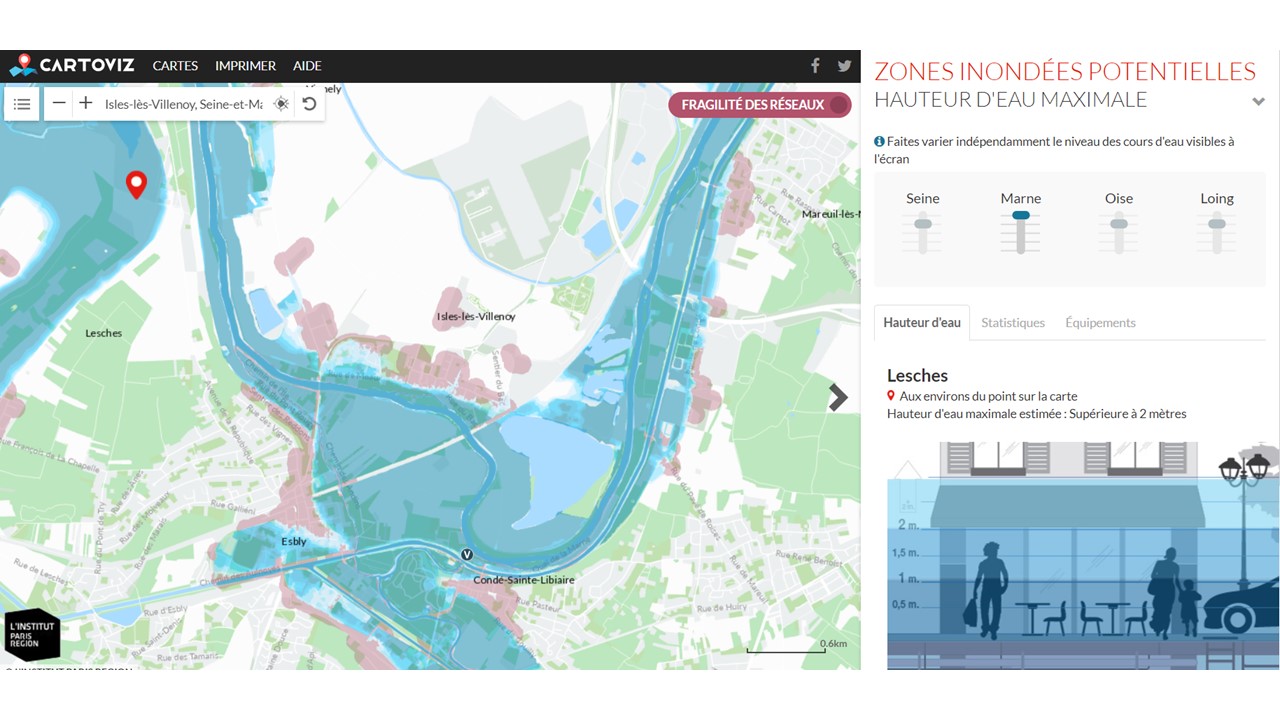Open the Twitter share icon

tap(844, 66)
